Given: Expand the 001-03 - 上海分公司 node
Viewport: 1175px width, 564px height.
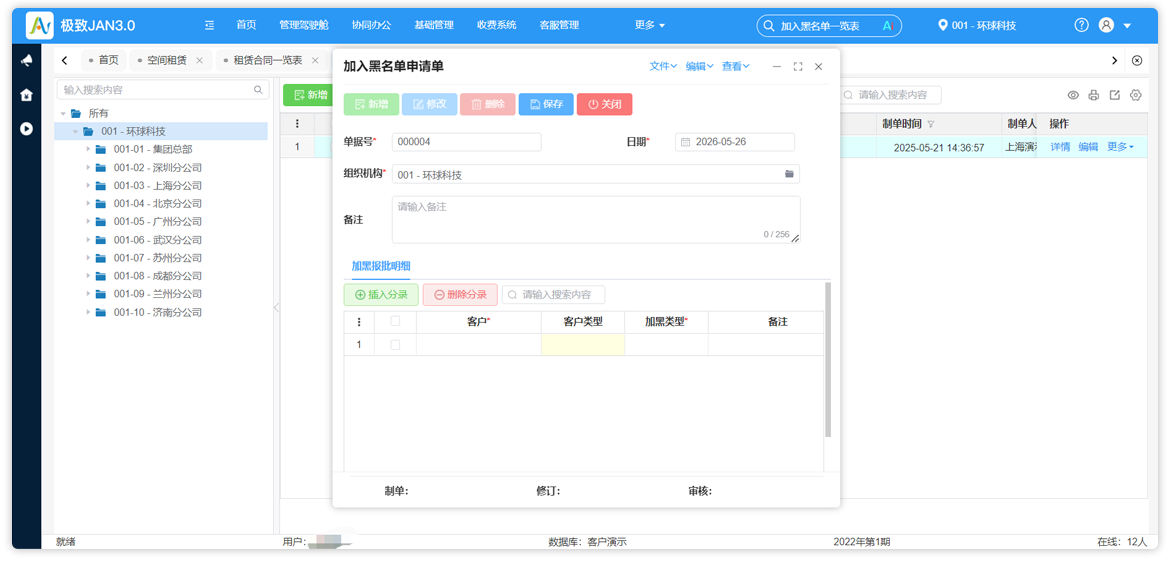Looking at the screenshot, I should [x=88, y=185].
